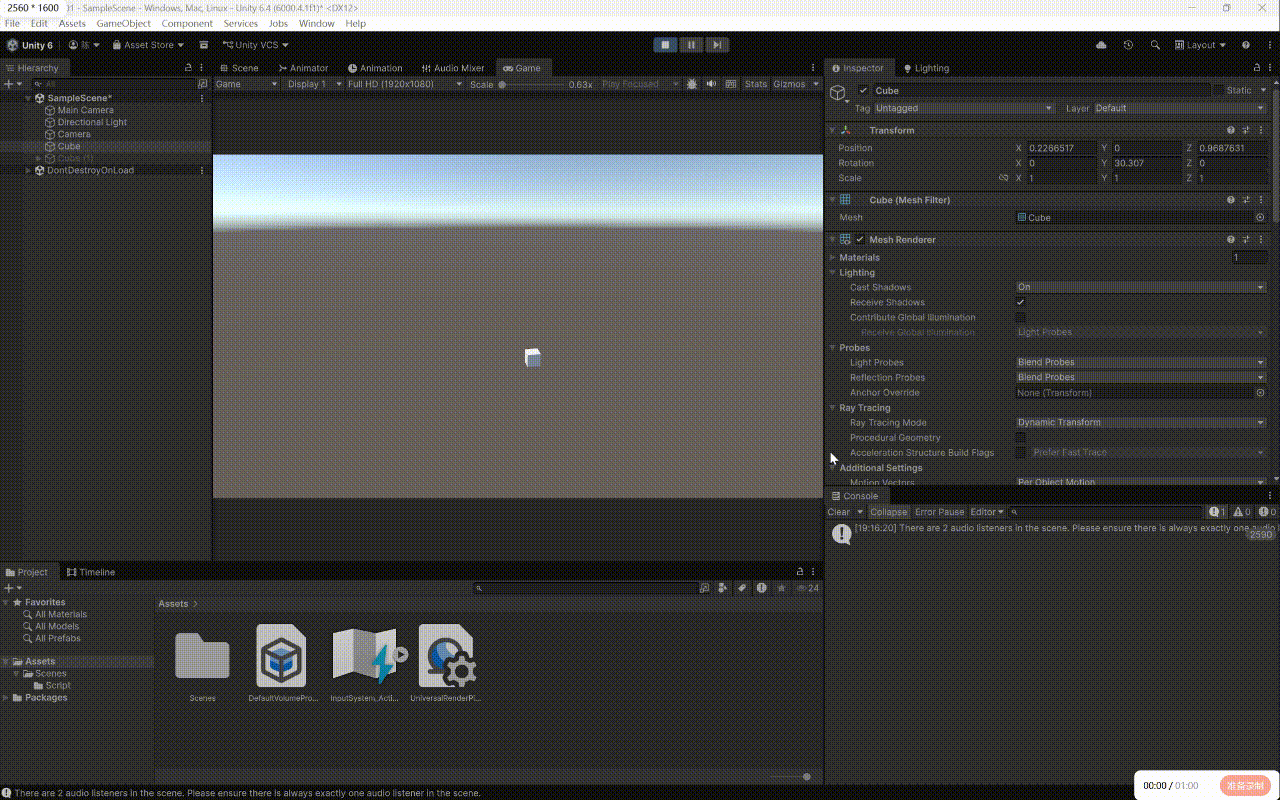Uncheck Receive Shadows checkbox
The width and height of the screenshot is (1280, 800).
(x=1020, y=302)
